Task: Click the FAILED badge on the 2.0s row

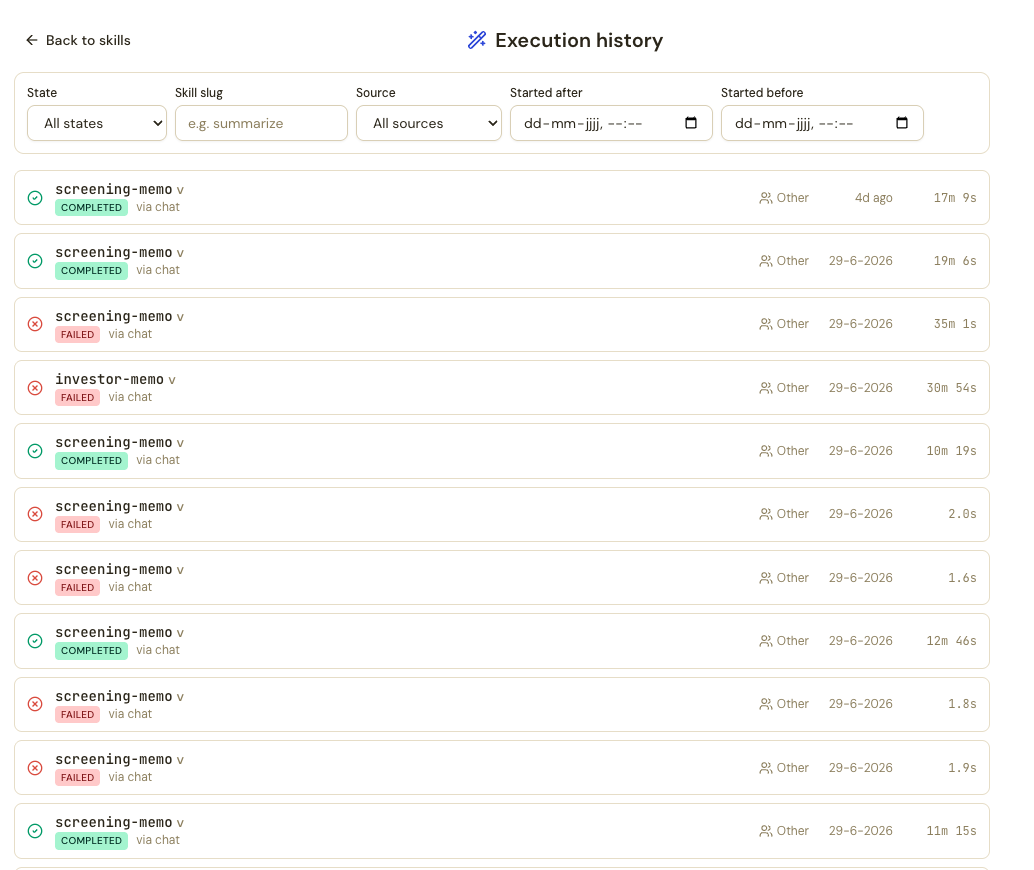Action: (77, 524)
